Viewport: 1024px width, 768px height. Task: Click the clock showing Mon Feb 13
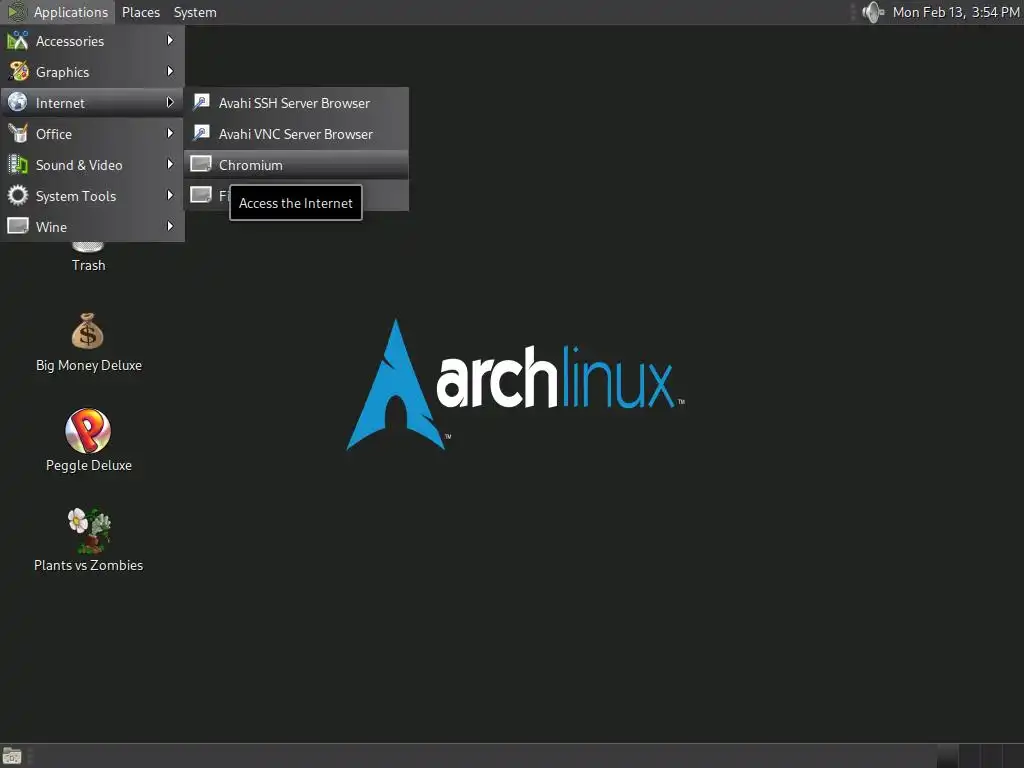956,12
